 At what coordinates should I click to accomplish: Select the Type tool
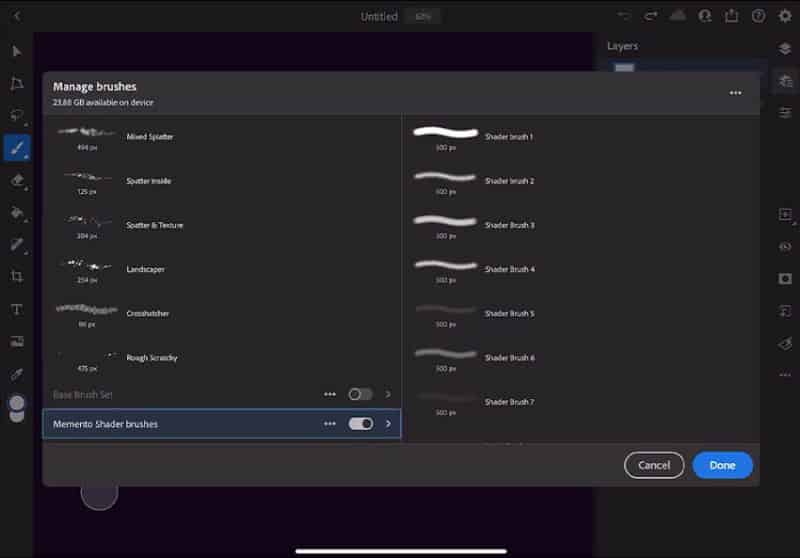pyautogui.click(x=17, y=309)
